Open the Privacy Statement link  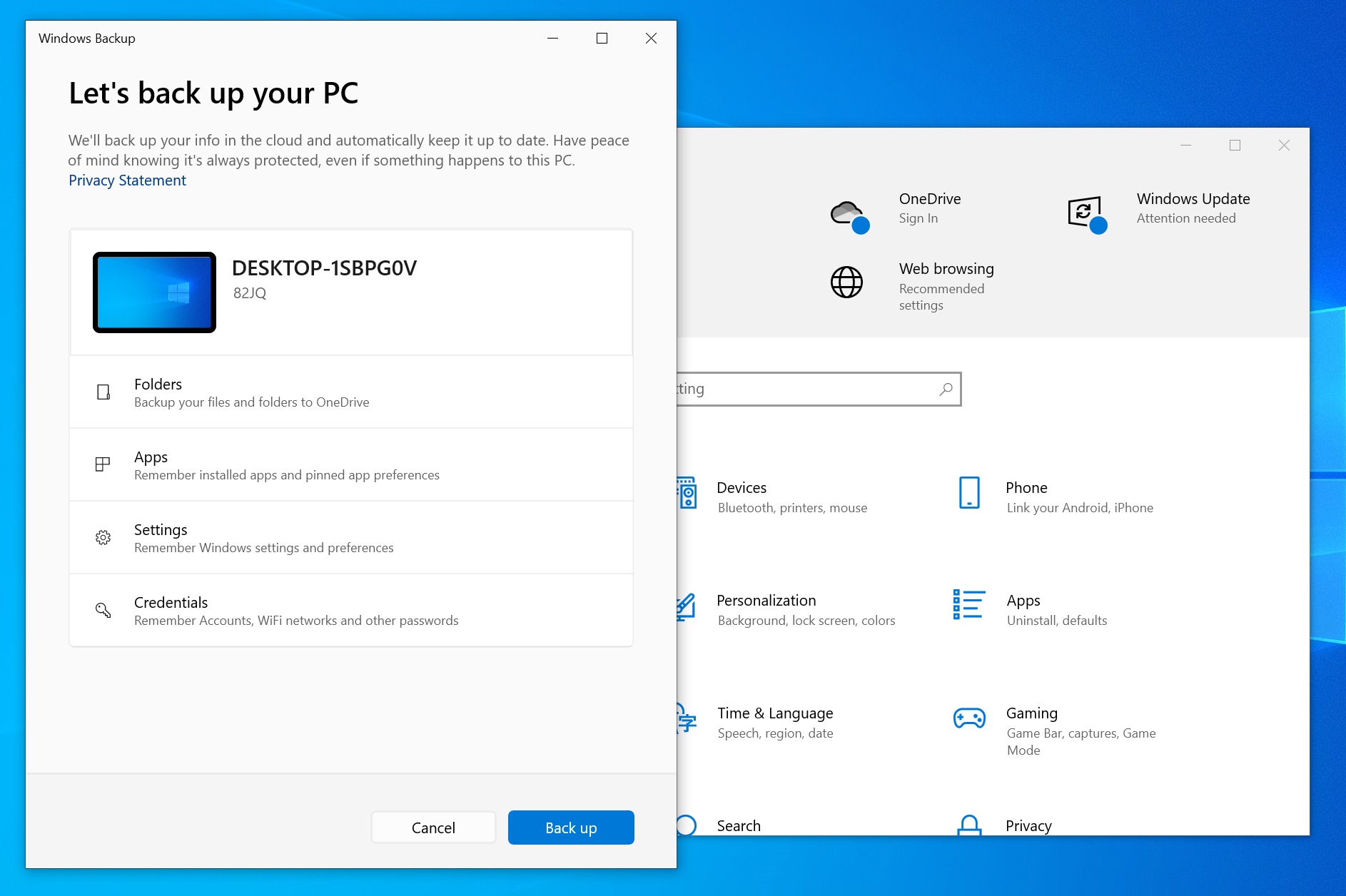(x=127, y=180)
